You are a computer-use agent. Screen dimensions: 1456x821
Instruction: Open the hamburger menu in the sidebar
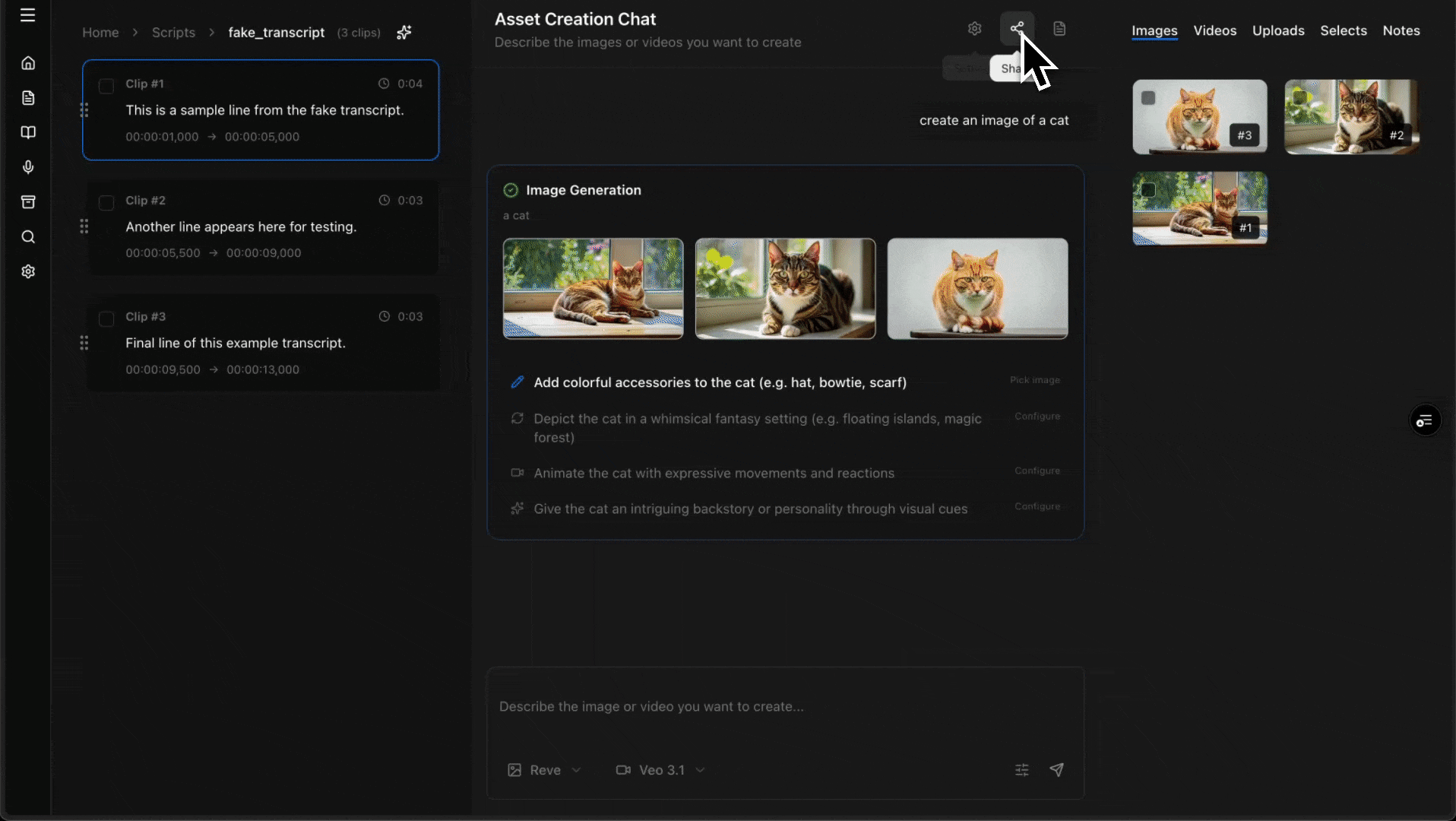28,15
